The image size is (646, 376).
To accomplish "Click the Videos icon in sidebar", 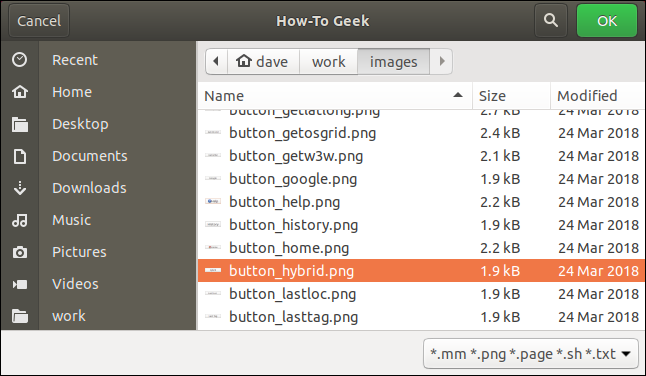I will pos(19,284).
